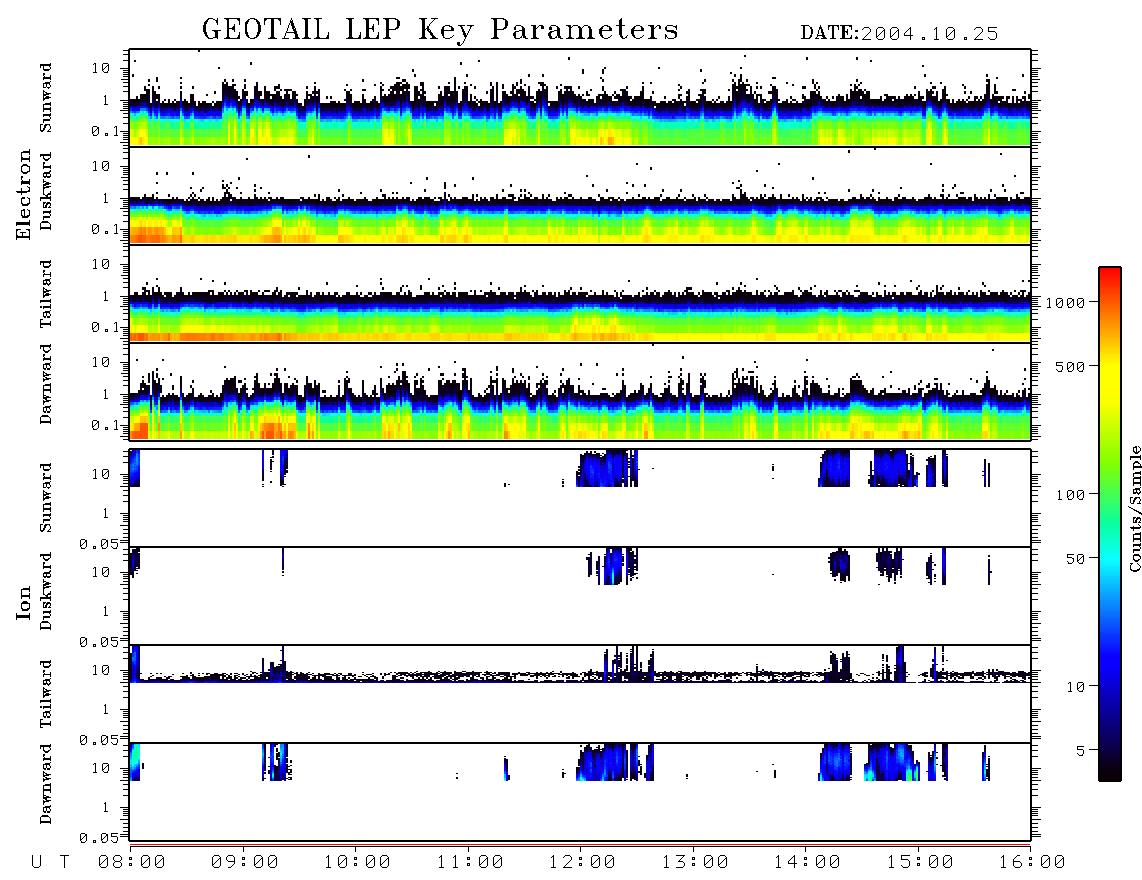Image resolution: width=1142 pixels, height=880 pixels.
Task: Click the 'Sunward' label of the Ion group
Action: tap(46, 497)
